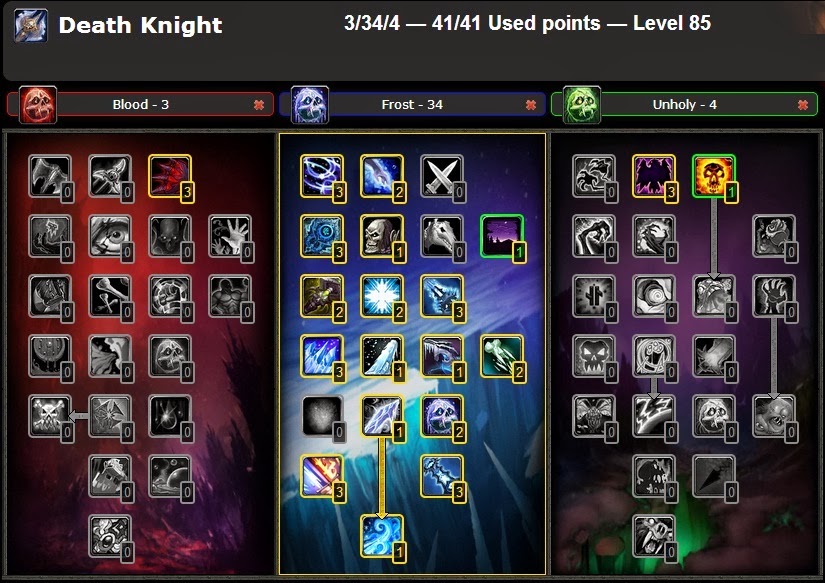The width and height of the screenshot is (825, 583).
Task: Select the crossed bones talent in Blood tree
Action: point(110,296)
